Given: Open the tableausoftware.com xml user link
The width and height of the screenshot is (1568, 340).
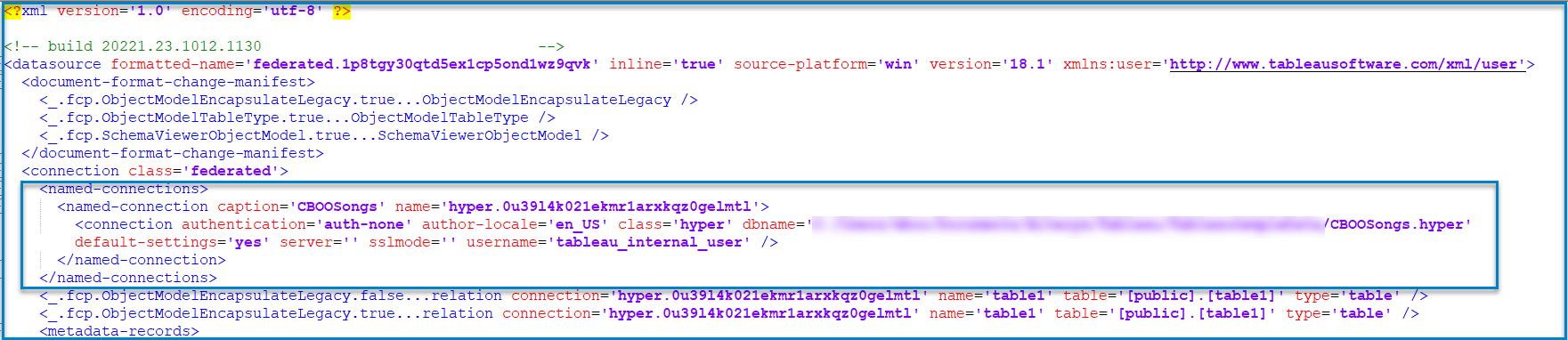Looking at the screenshot, I should point(1347,64).
